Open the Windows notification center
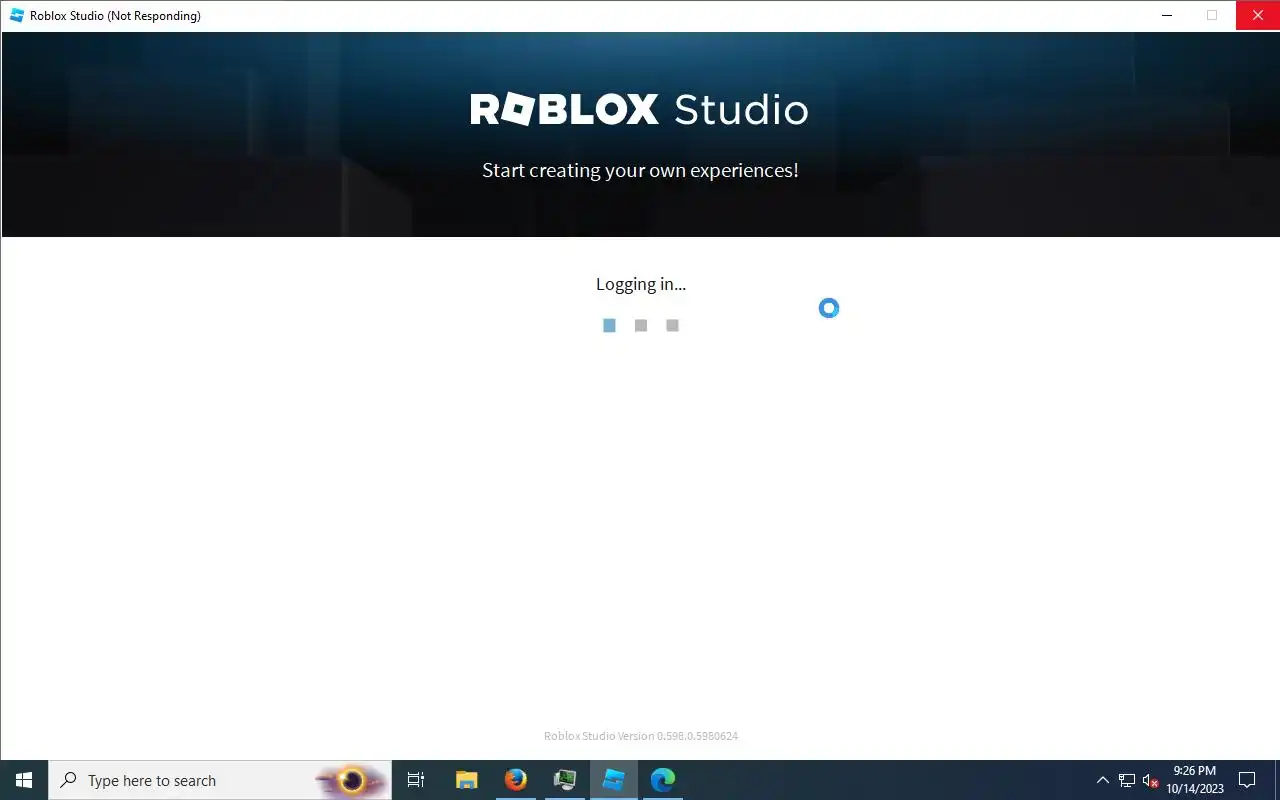 1247,780
